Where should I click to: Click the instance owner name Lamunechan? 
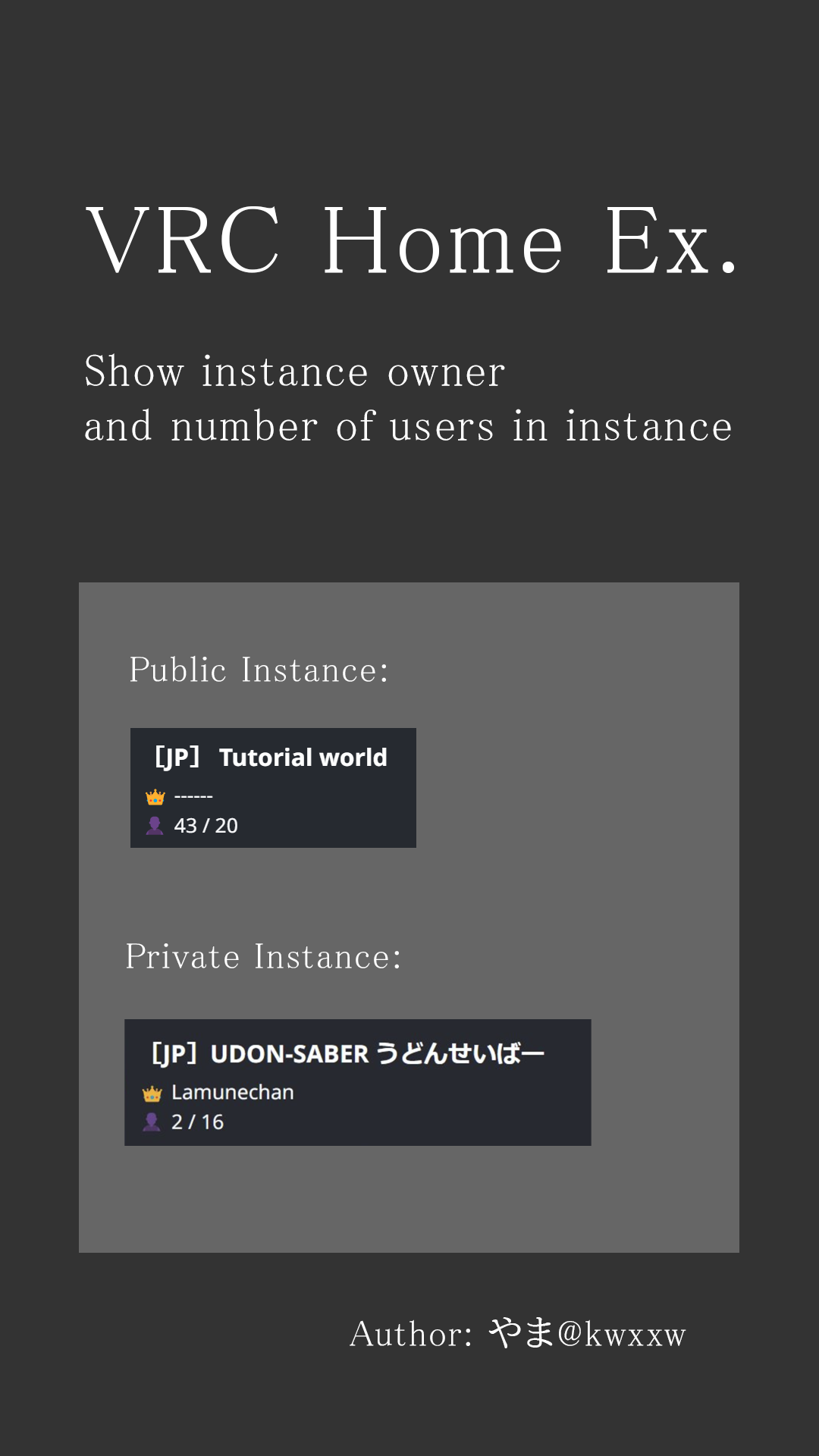(x=233, y=1093)
